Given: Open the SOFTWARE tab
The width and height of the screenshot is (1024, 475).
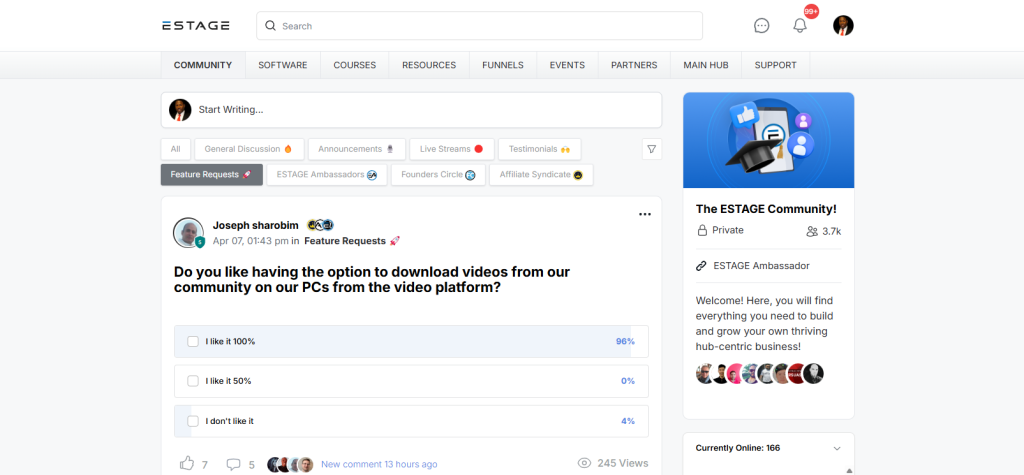Looking at the screenshot, I should pyautogui.click(x=283, y=65).
